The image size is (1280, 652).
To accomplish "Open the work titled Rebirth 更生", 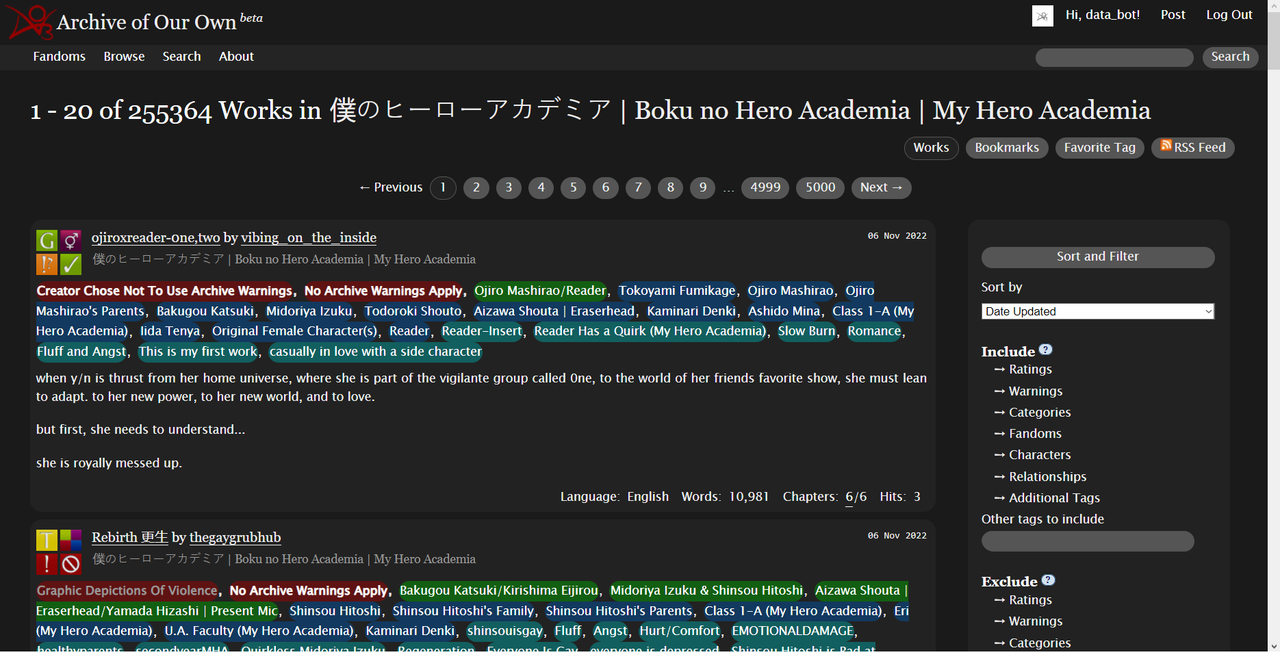I will pos(130,537).
